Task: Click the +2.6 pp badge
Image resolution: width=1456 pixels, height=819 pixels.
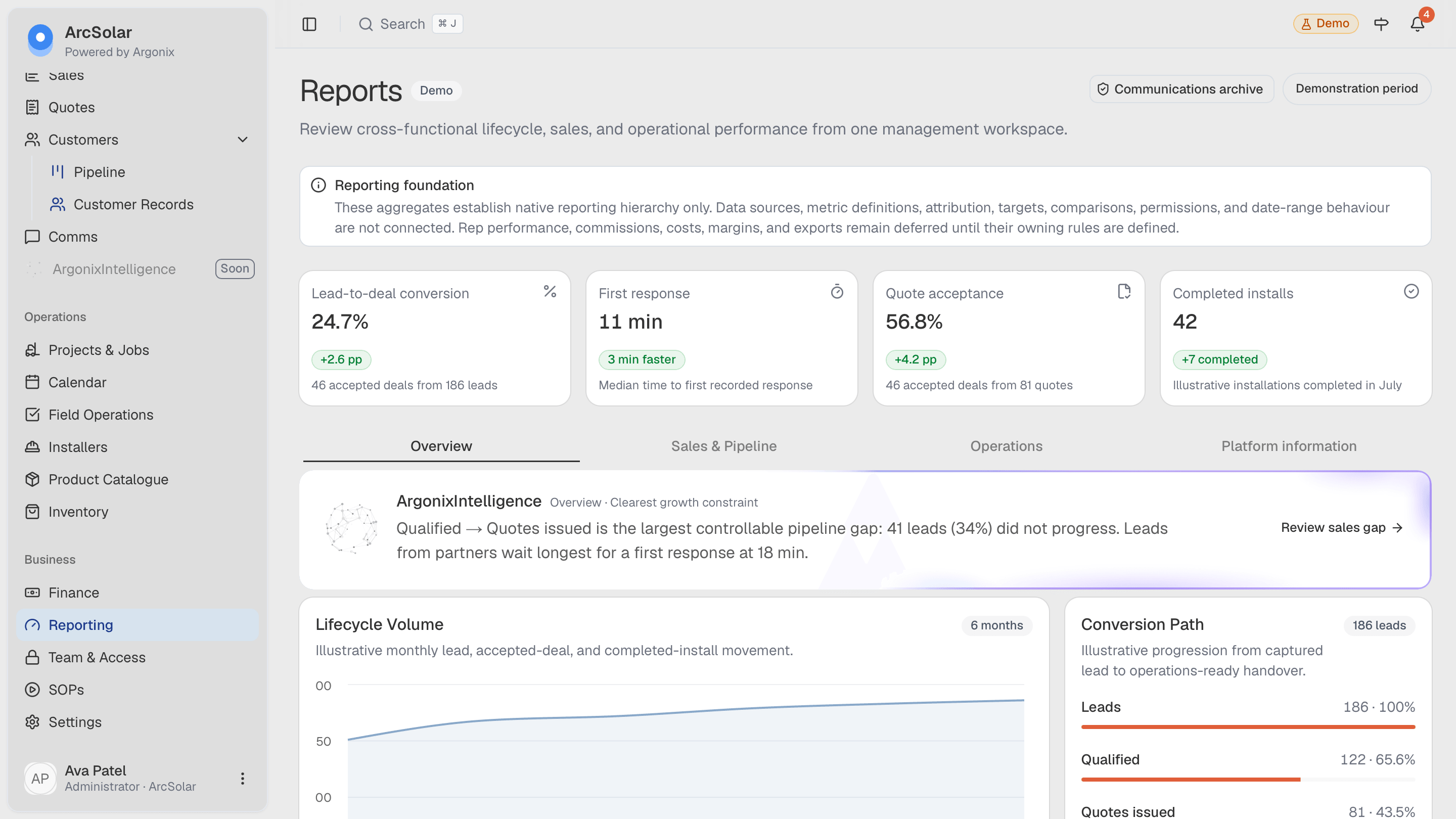Action: pos(341,359)
